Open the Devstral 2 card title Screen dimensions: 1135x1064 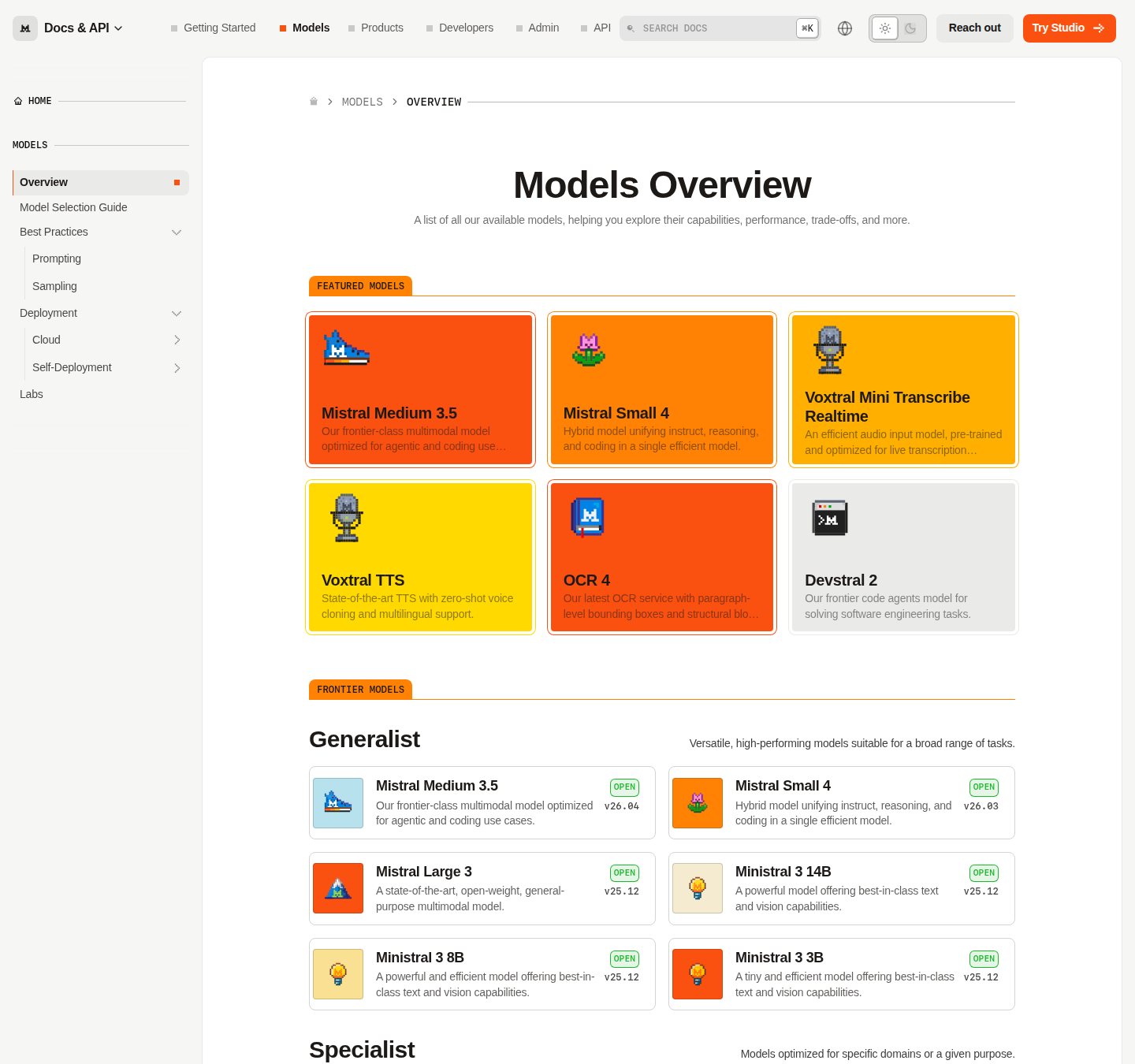[x=841, y=580]
